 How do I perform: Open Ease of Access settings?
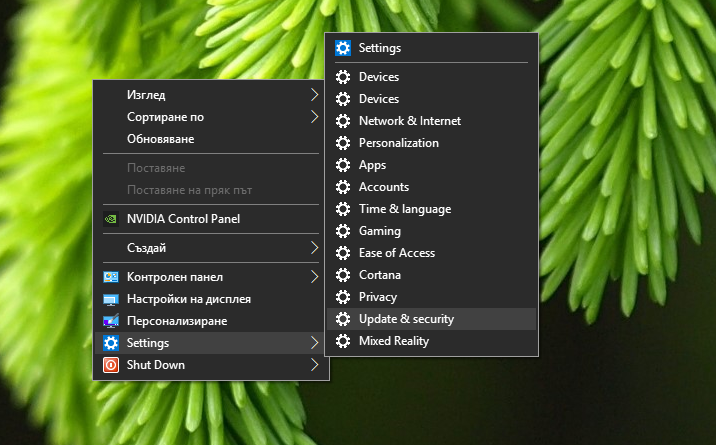432,253
